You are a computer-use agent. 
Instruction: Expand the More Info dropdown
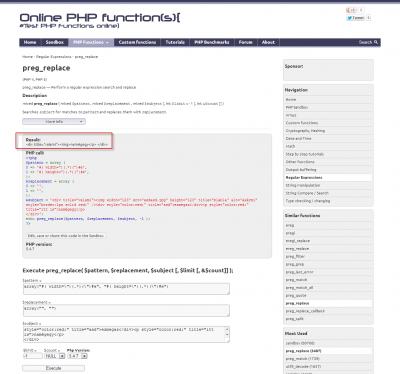[54, 122]
